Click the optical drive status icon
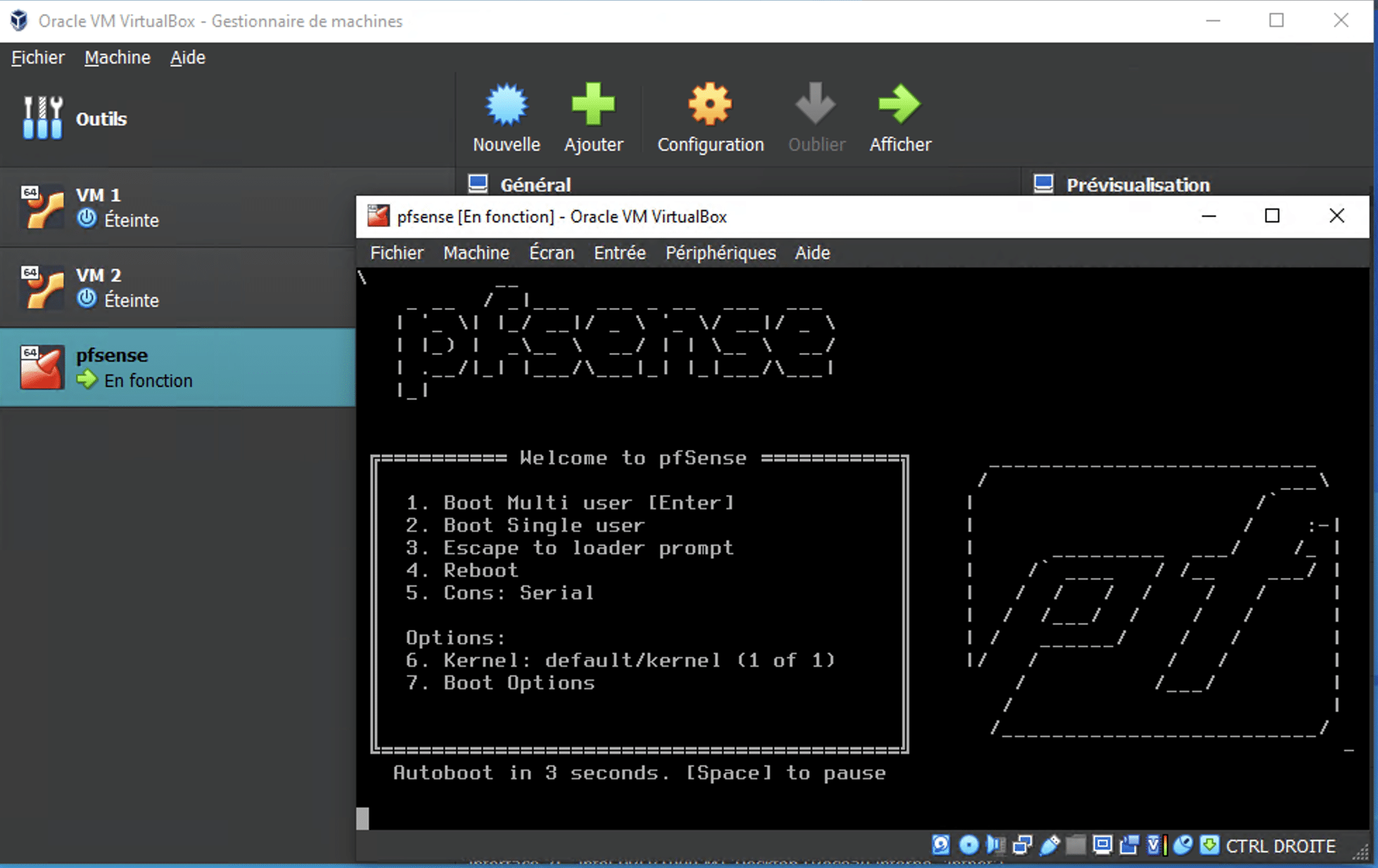The image size is (1378, 868). pos(969,845)
